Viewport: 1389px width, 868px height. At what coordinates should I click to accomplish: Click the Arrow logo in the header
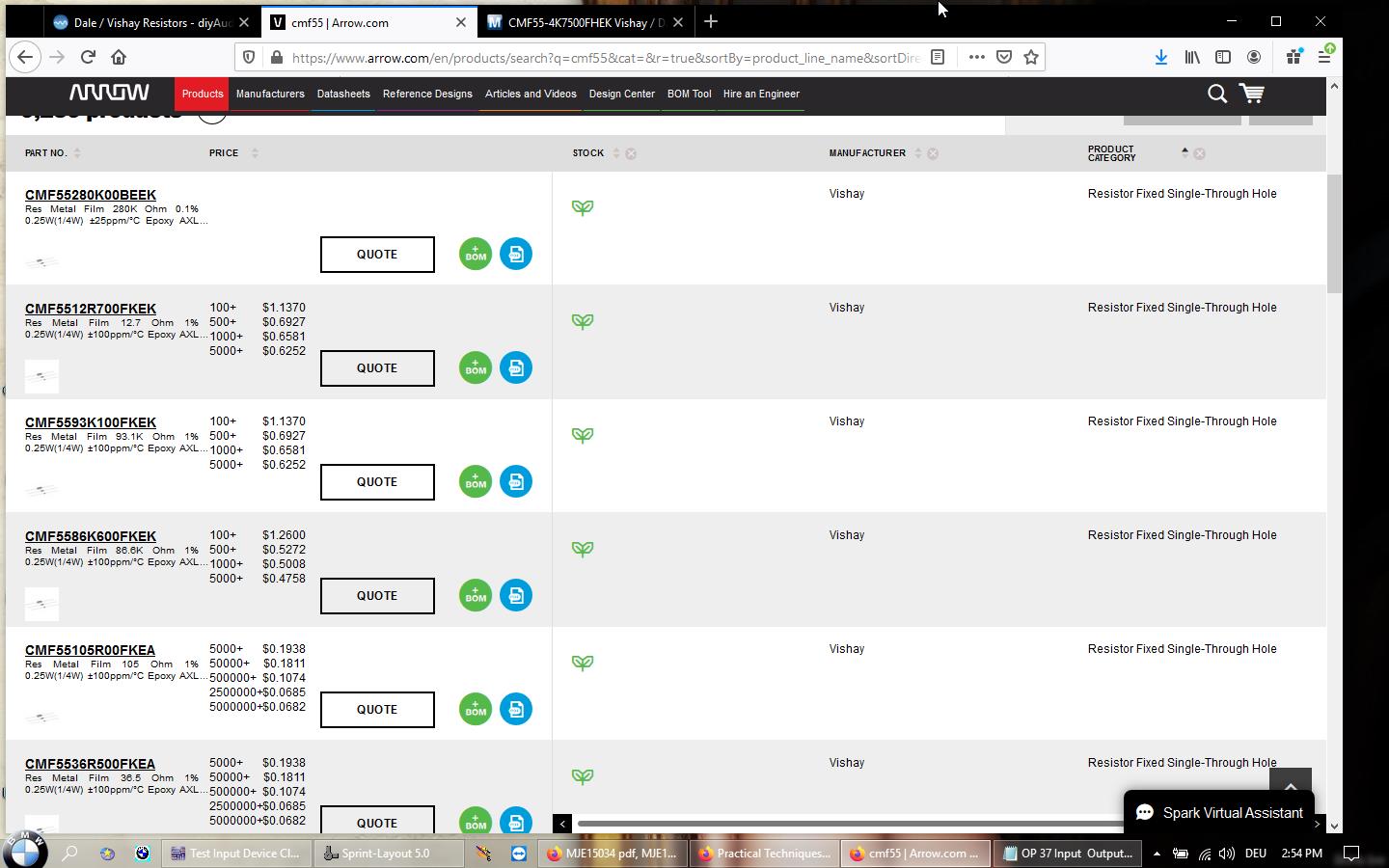tap(109, 93)
